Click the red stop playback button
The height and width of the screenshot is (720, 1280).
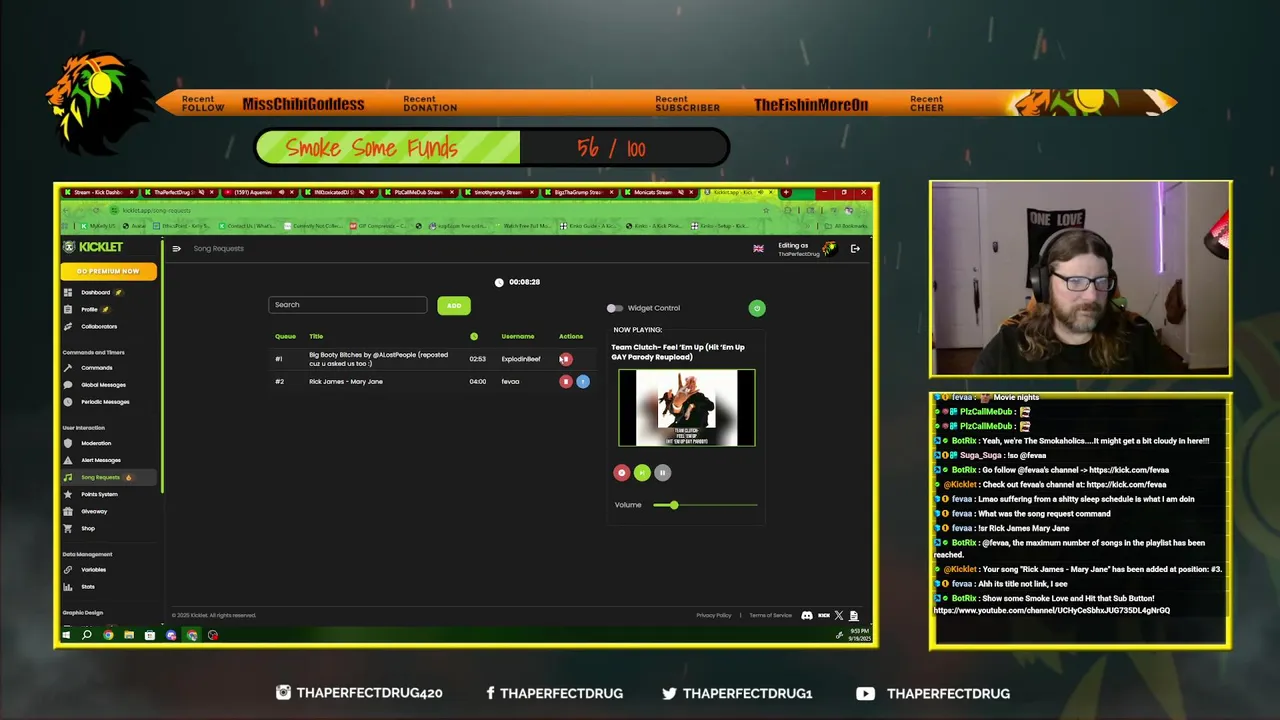(622, 473)
